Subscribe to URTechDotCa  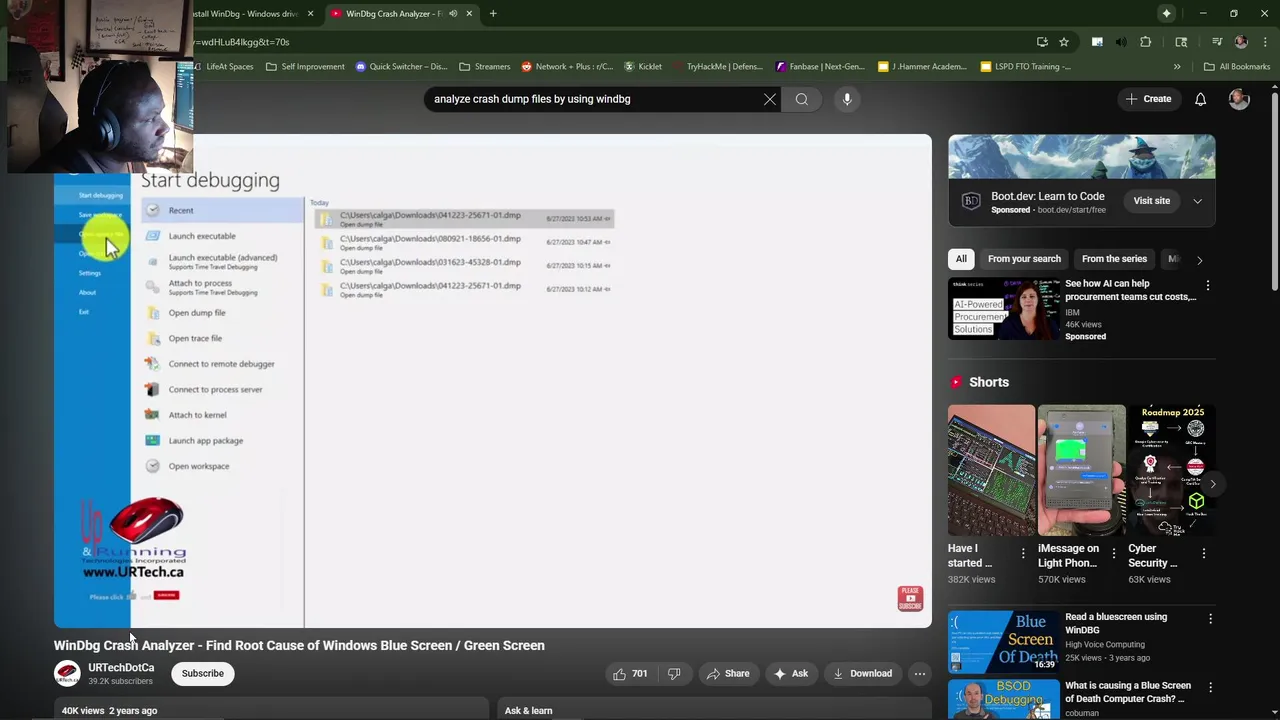203,674
